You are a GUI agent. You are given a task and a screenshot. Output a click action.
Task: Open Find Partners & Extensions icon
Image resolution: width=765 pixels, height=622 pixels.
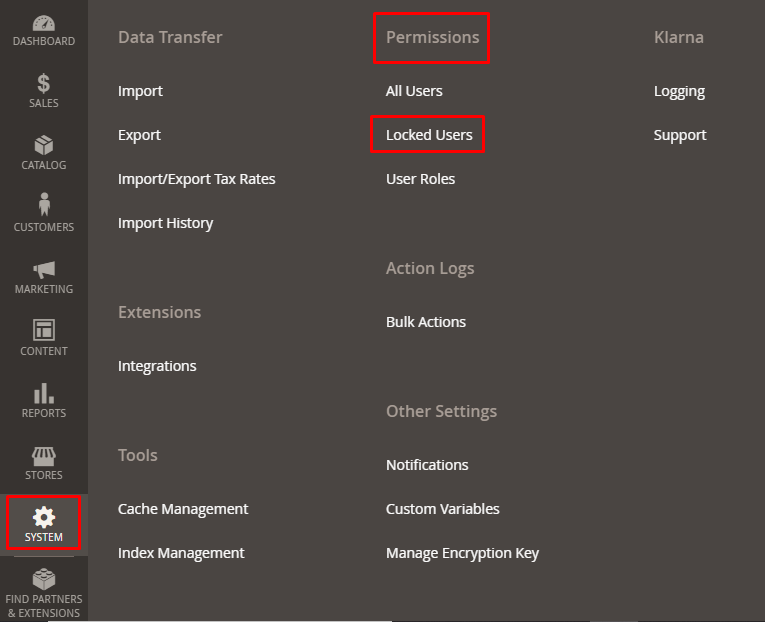(44, 579)
